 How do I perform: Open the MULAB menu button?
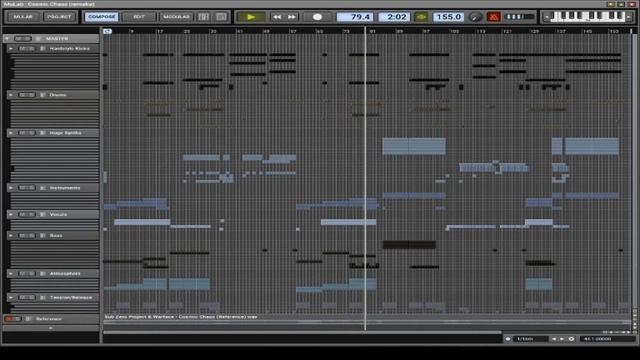coord(23,17)
